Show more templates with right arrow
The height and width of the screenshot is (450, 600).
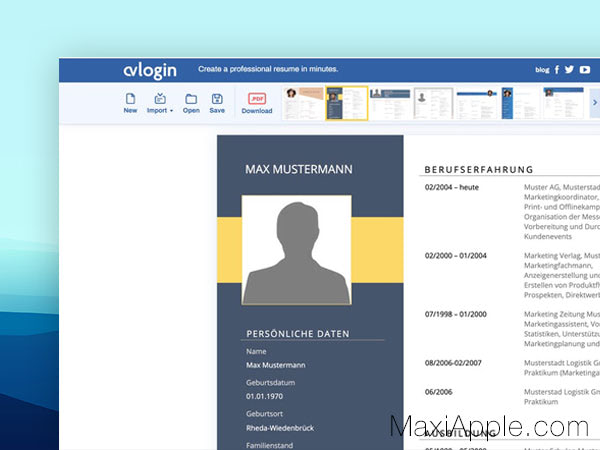click(x=595, y=103)
